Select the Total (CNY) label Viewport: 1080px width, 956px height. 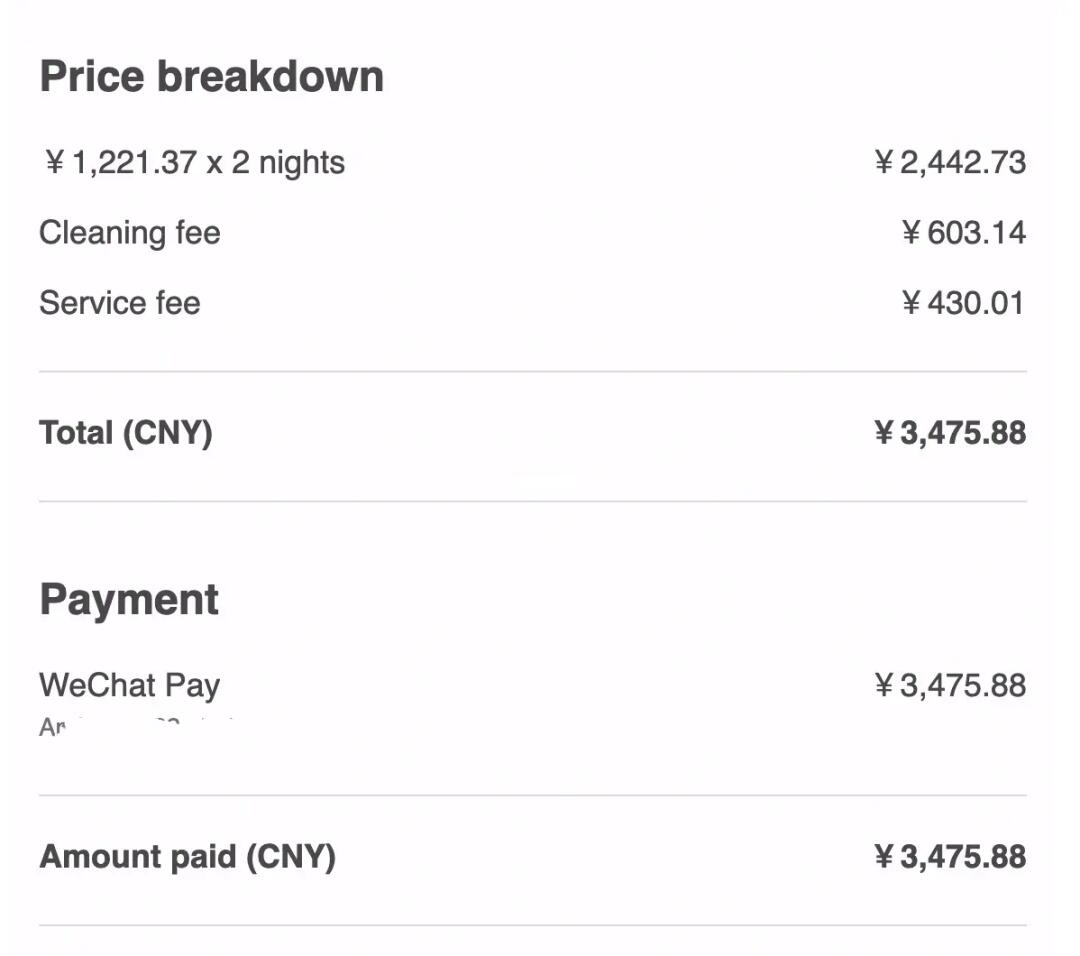coord(125,433)
